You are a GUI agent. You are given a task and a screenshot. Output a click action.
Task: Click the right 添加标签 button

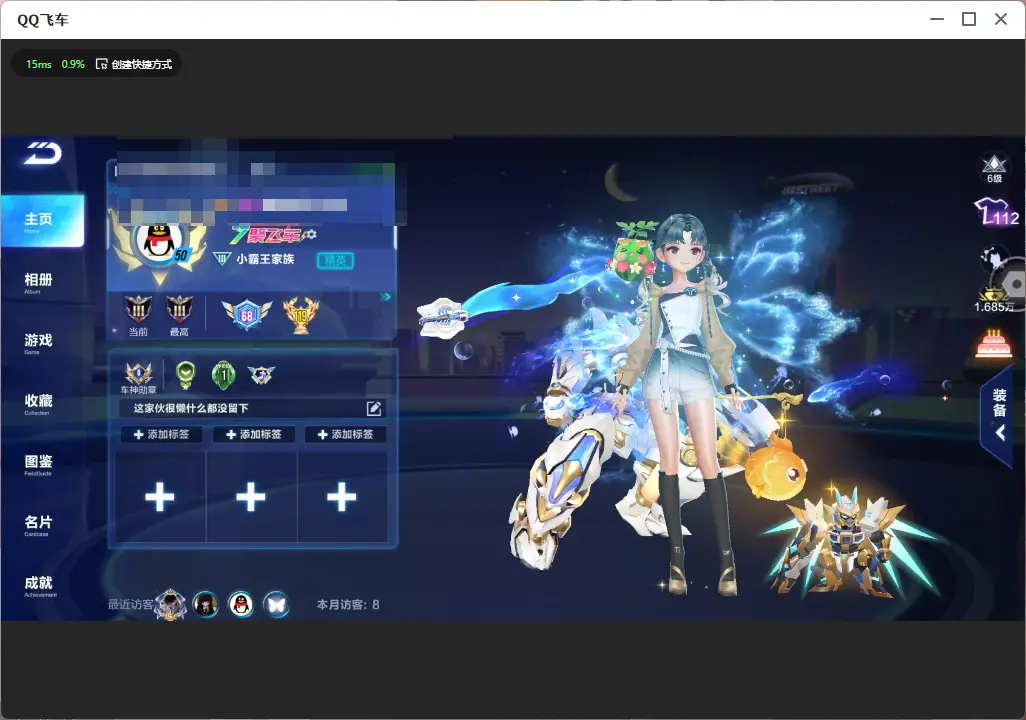coord(345,435)
